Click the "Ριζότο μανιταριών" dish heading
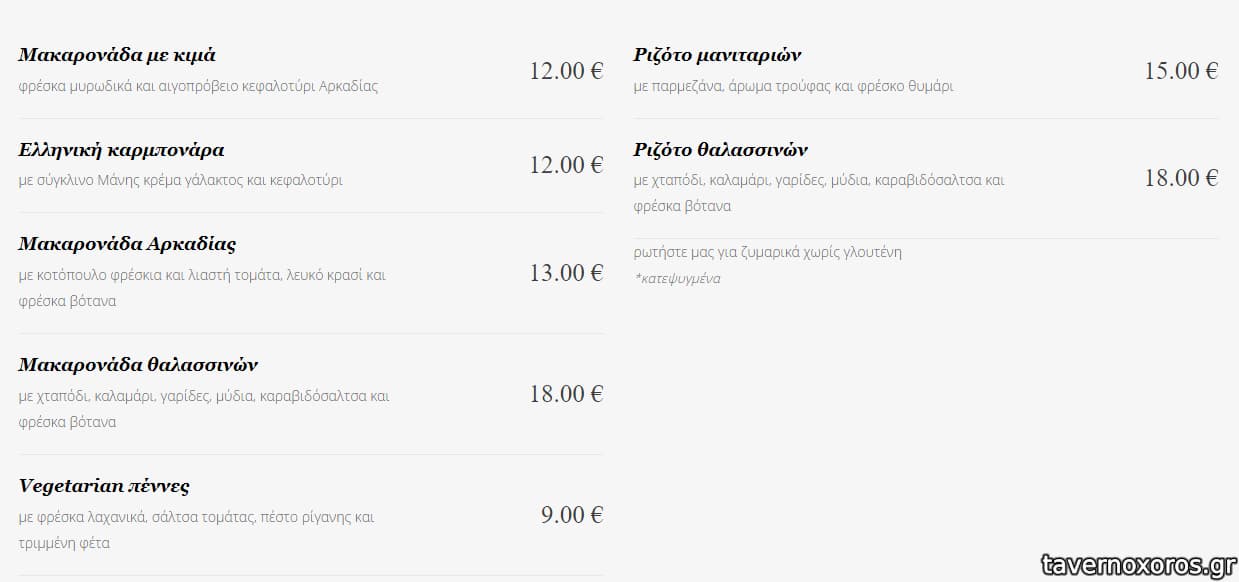 coord(717,55)
